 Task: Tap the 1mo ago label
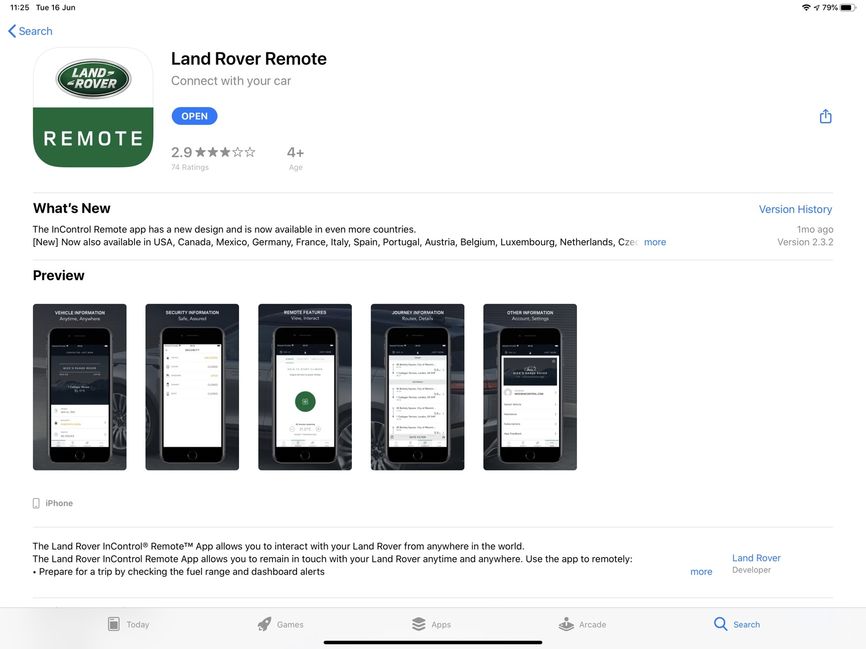click(815, 229)
